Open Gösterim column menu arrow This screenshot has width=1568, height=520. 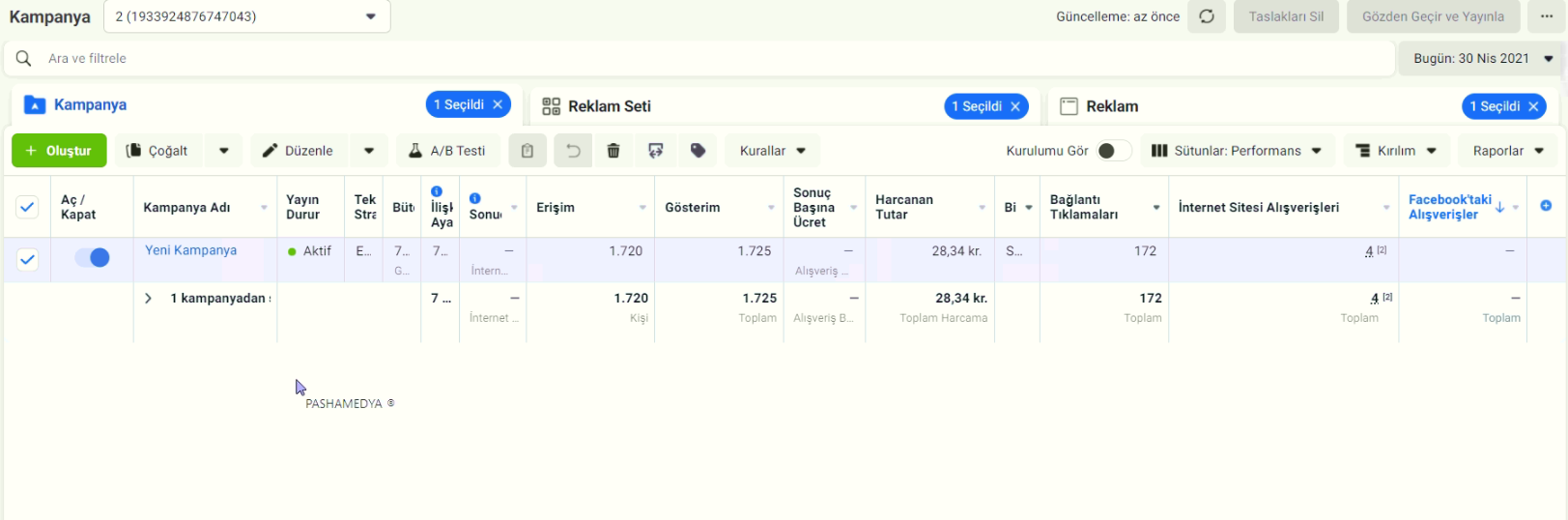(771, 208)
